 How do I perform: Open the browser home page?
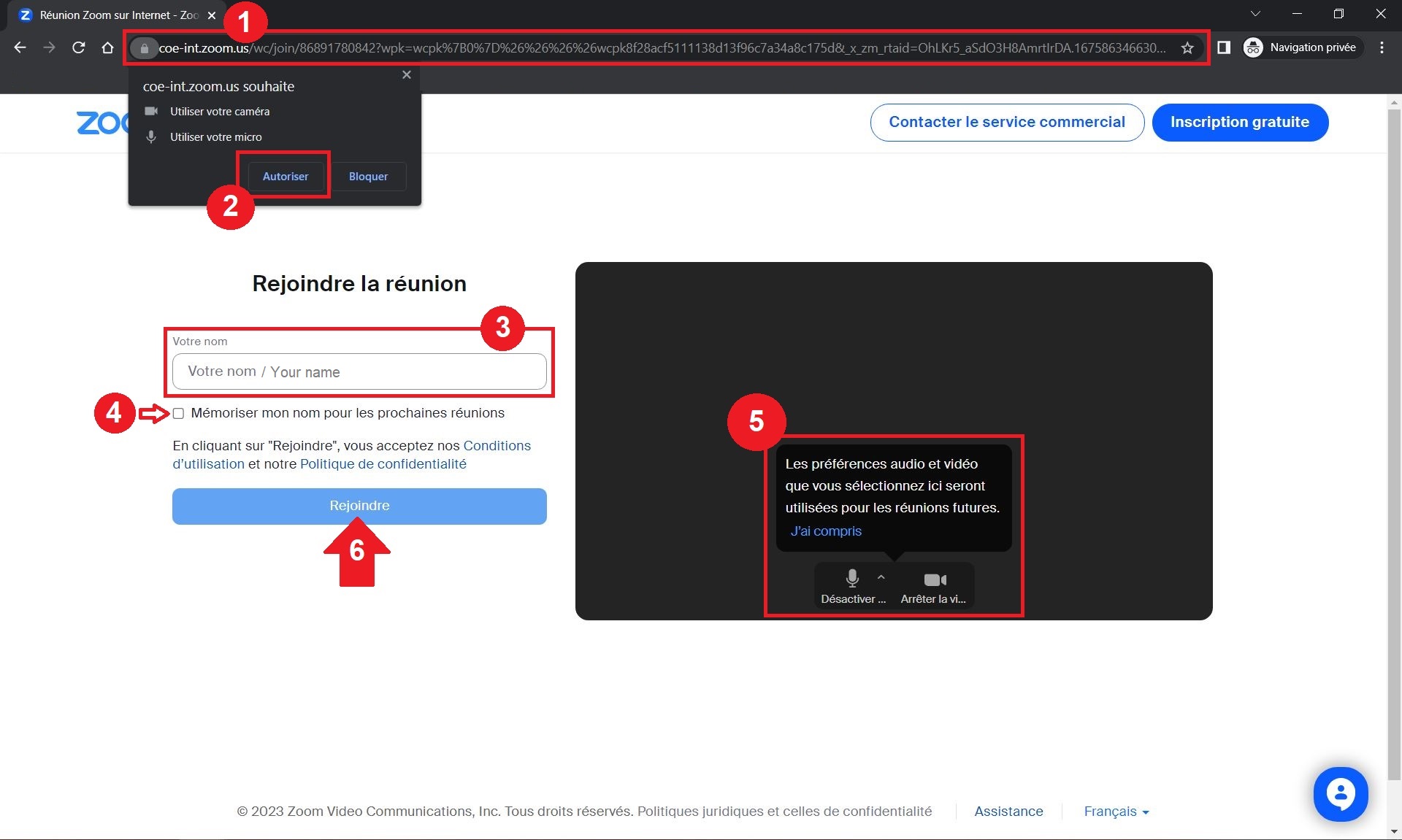tap(107, 47)
